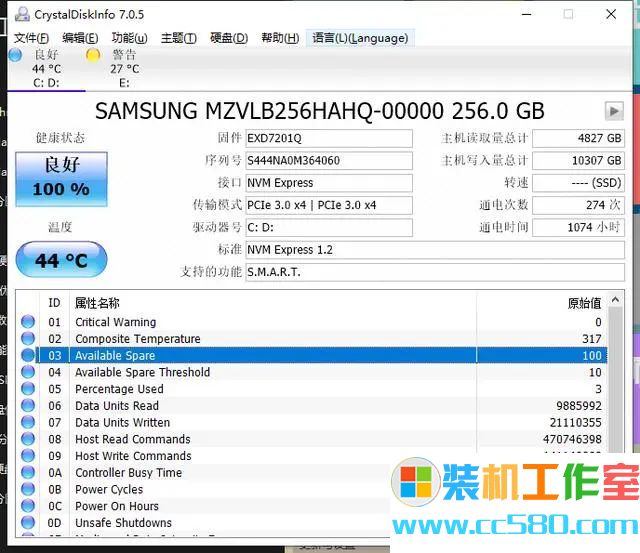The height and width of the screenshot is (553, 640).
Task: Click status circle for Power On Hours
Action: (28, 506)
